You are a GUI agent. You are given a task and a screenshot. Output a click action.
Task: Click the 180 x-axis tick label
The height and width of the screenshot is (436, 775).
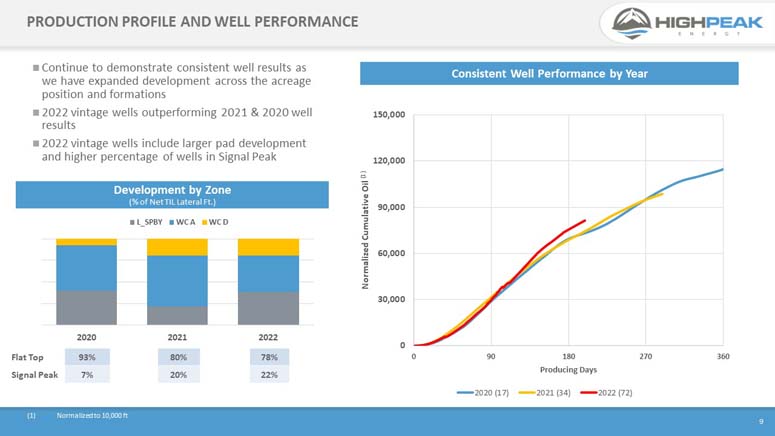(x=568, y=356)
